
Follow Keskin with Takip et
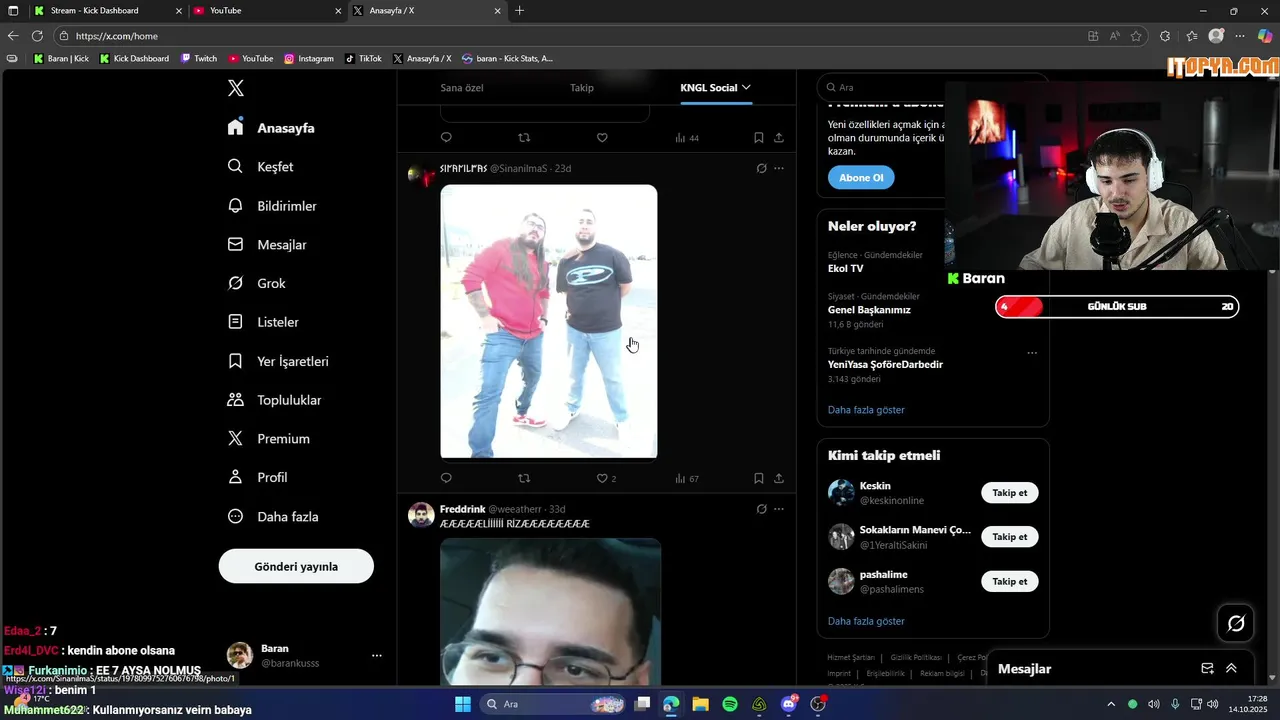coord(1009,492)
